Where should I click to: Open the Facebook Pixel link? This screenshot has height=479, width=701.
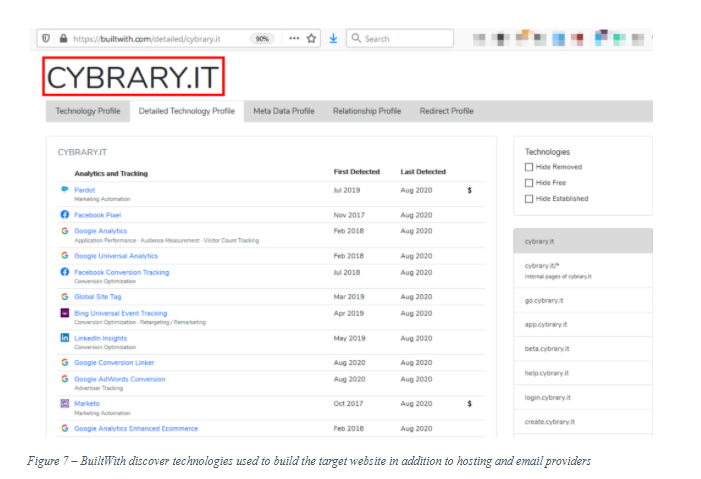[x=97, y=215]
